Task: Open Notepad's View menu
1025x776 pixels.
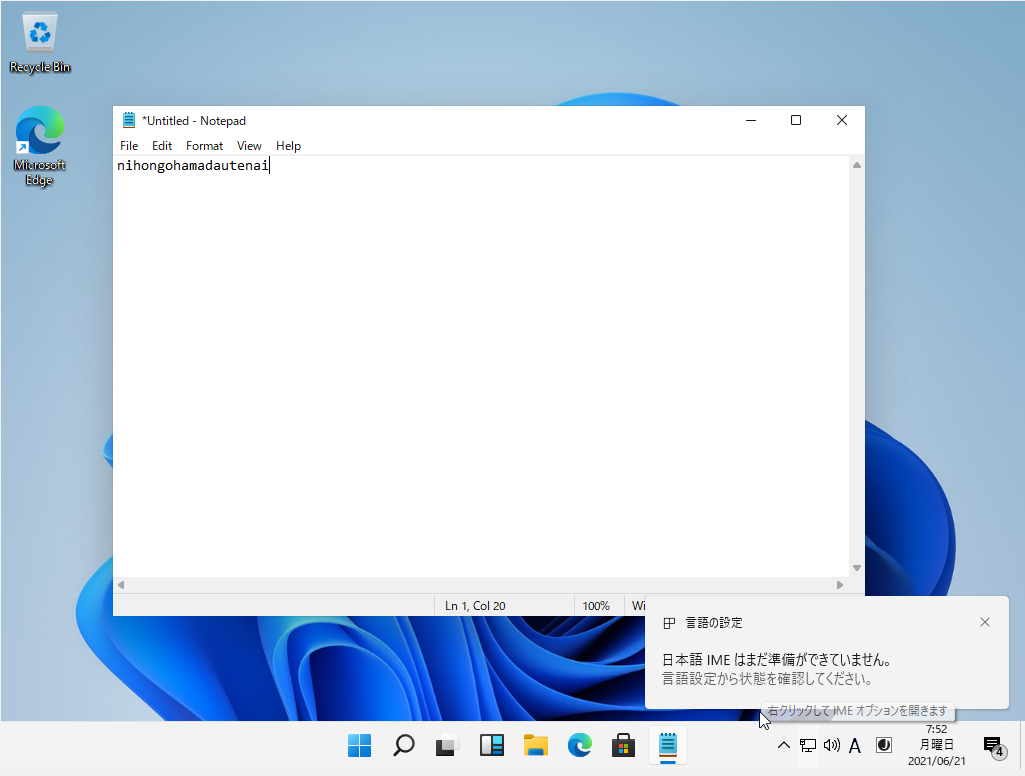Action: (249, 146)
